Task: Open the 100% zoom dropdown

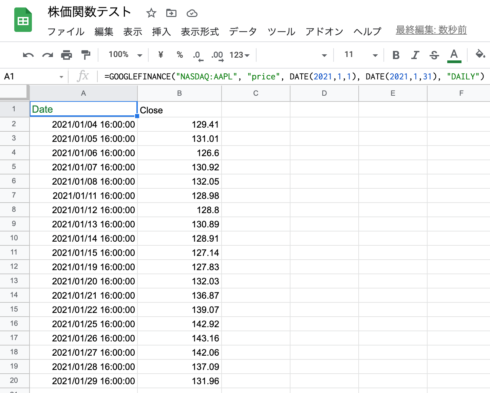Action: (x=125, y=55)
